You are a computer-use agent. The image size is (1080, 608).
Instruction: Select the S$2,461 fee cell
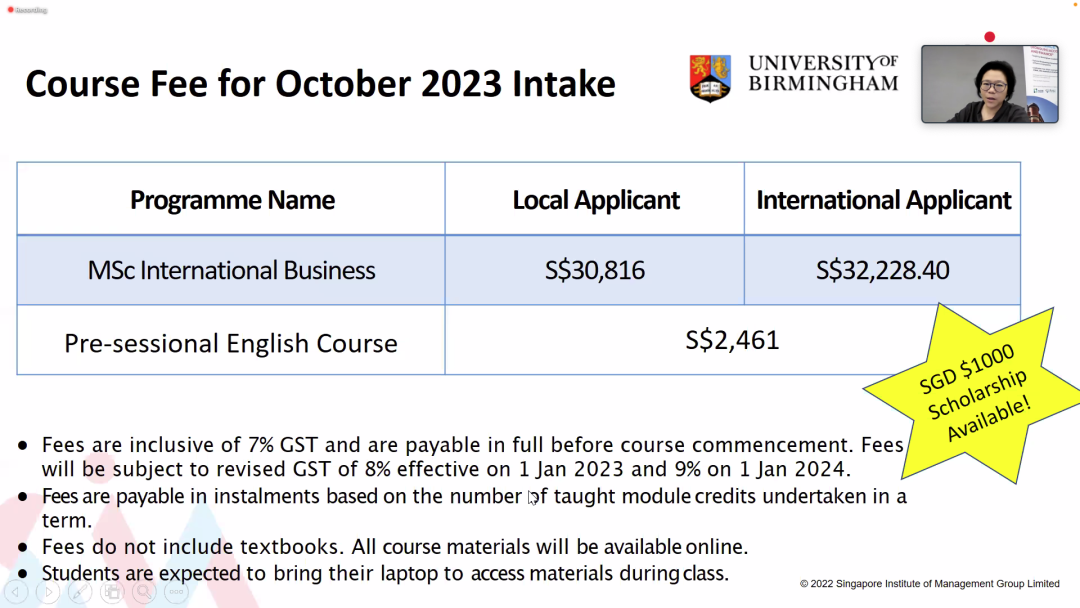[x=732, y=340]
